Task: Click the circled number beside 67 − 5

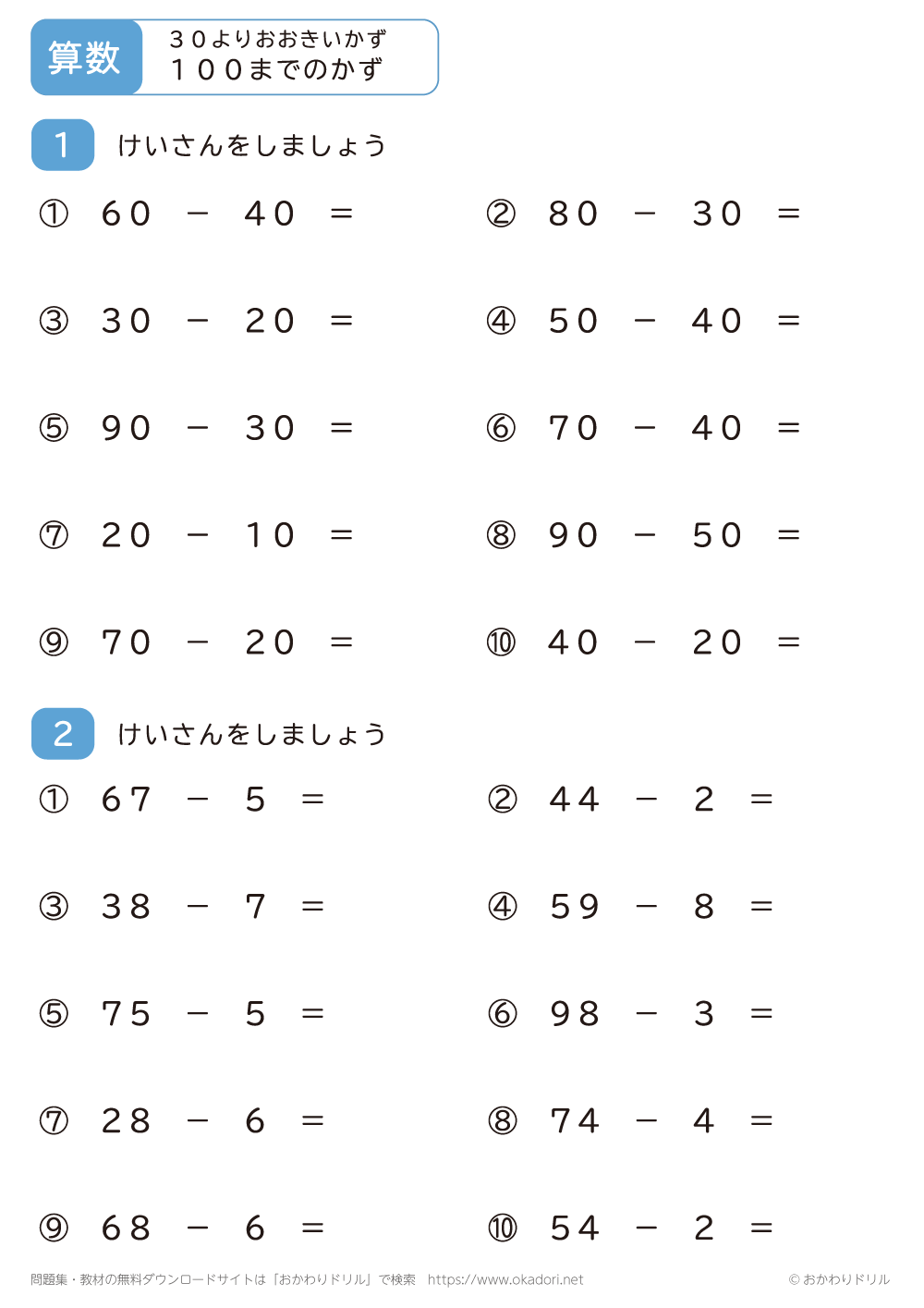Action: pyautogui.click(x=54, y=800)
